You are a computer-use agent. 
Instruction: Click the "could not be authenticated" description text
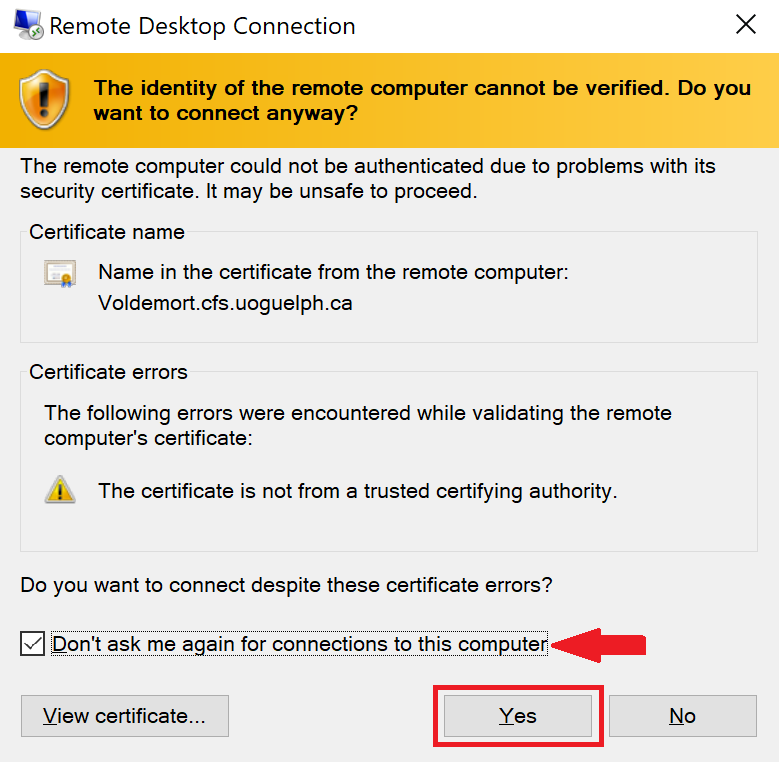coord(368,178)
